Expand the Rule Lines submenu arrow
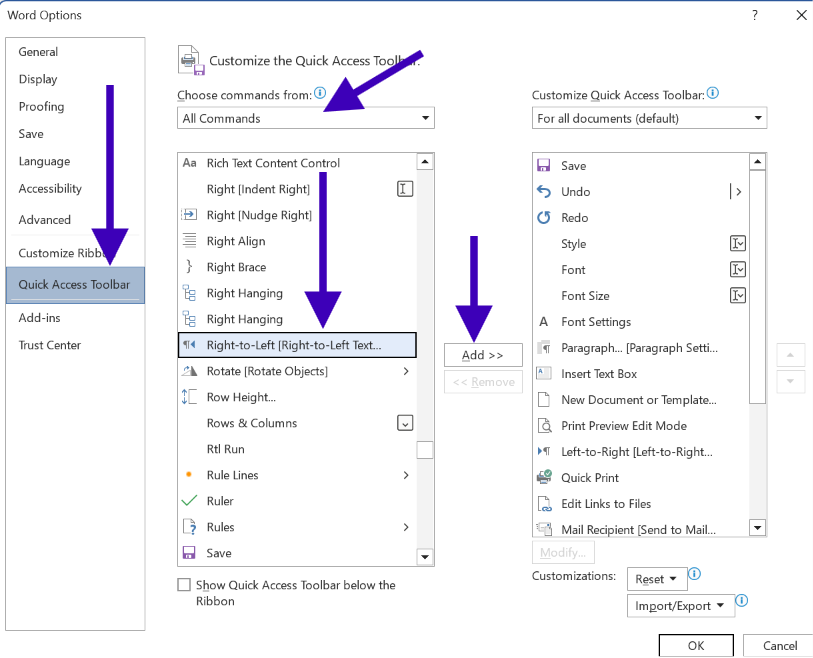The width and height of the screenshot is (813, 658). coord(406,475)
